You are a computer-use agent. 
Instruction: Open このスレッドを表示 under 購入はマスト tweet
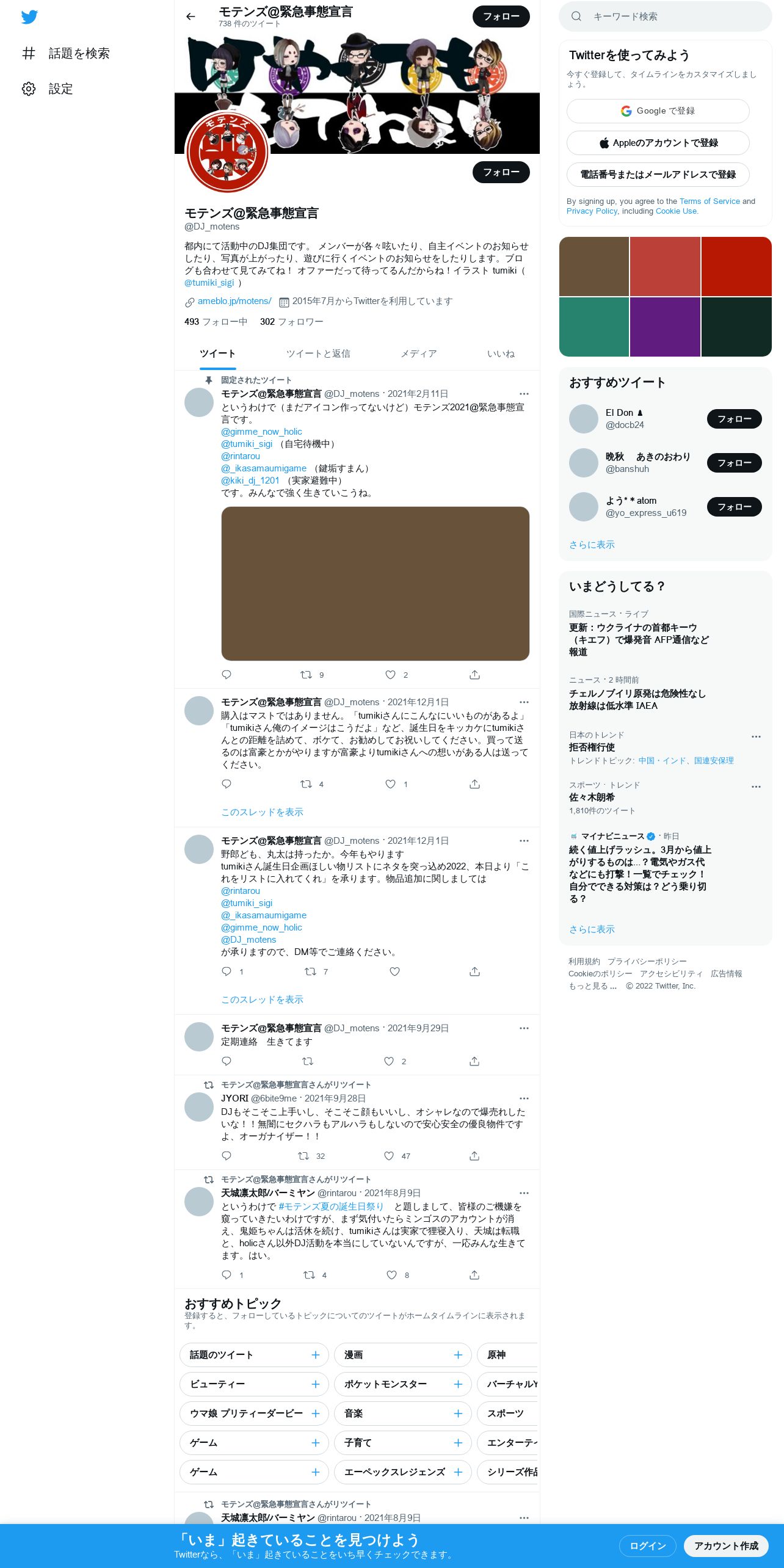tap(262, 812)
